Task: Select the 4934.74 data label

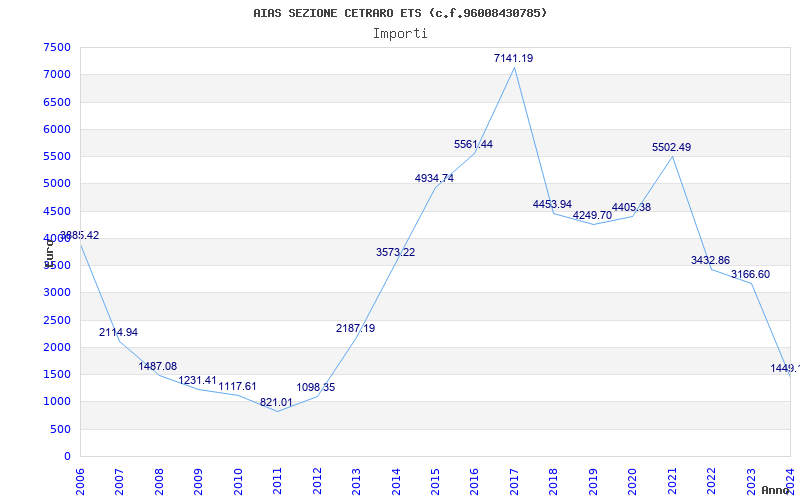Action: [434, 178]
